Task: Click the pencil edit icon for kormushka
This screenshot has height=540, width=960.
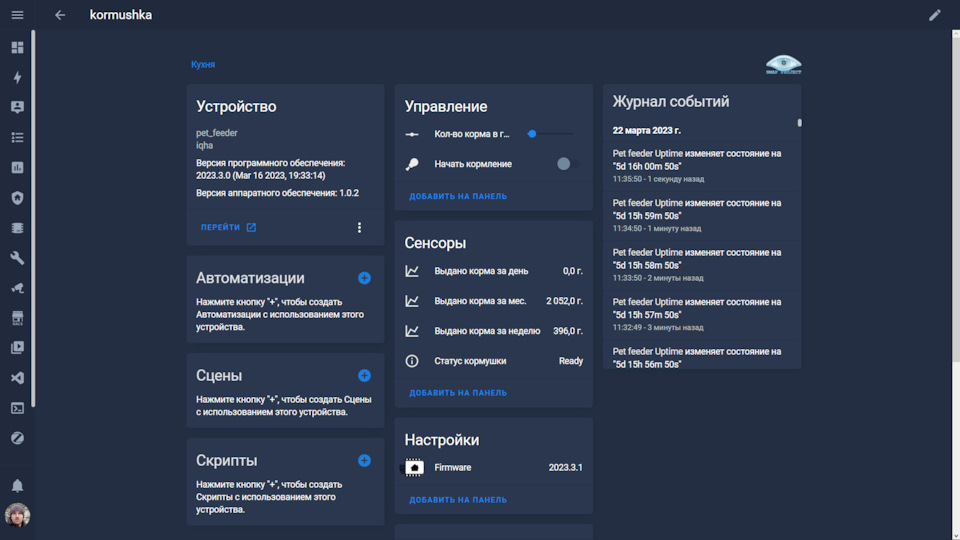Action: point(935,15)
